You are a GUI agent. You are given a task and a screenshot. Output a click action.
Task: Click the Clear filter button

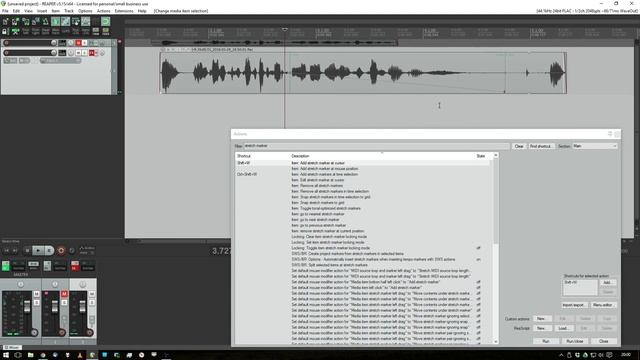pos(519,146)
